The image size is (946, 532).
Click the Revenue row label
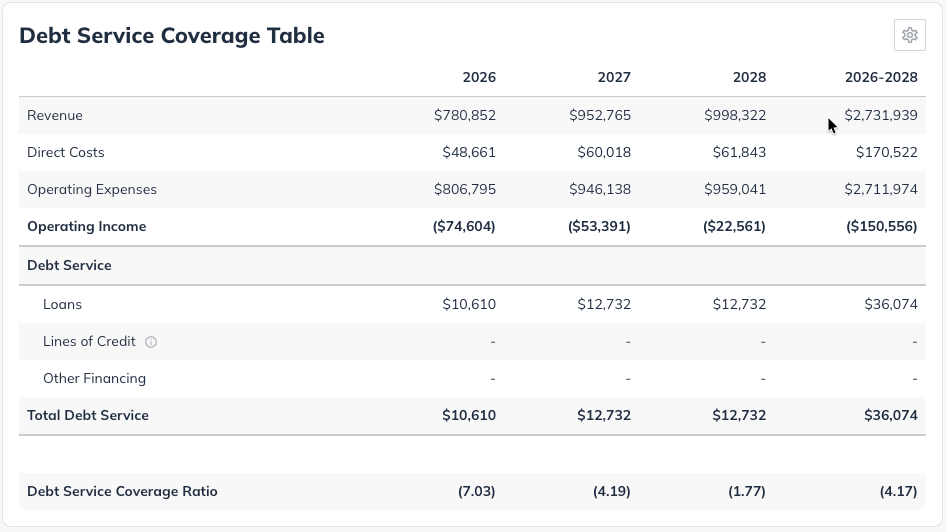[55, 115]
